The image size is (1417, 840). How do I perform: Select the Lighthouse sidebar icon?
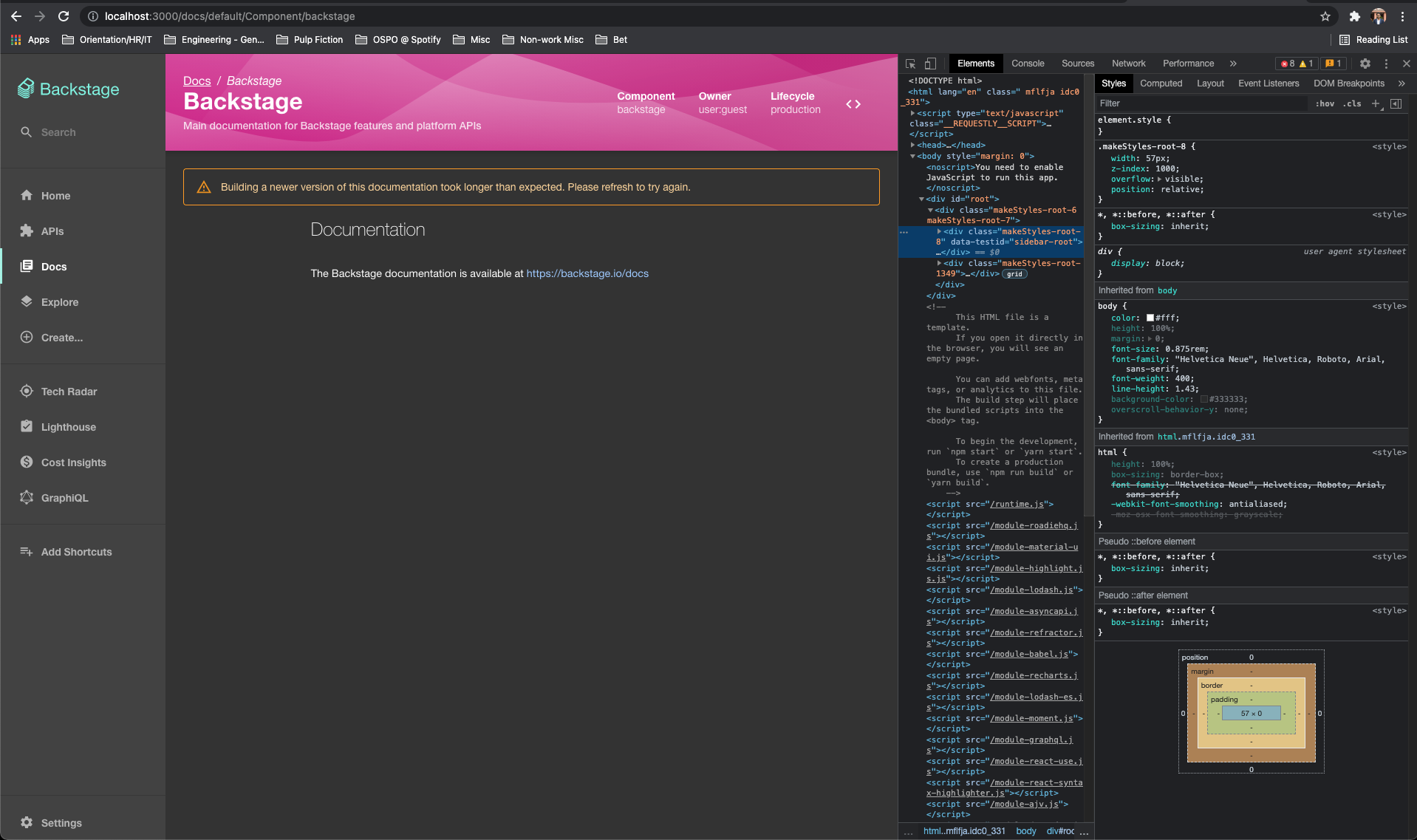click(27, 426)
